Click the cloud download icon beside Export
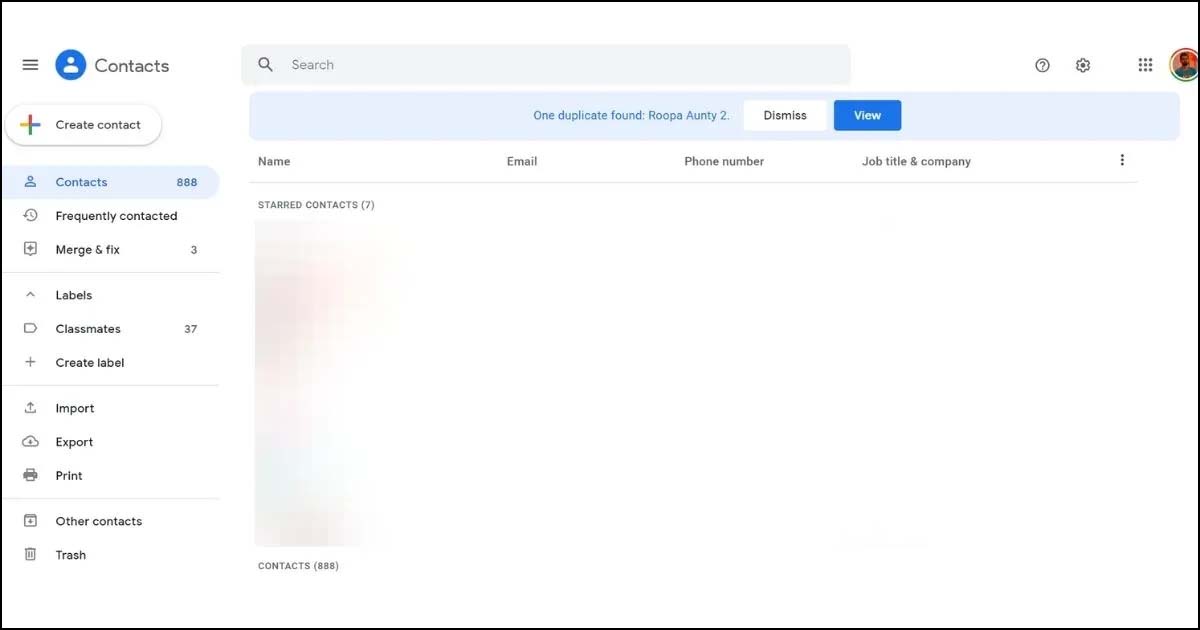Image resolution: width=1200 pixels, height=630 pixels. pos(30,442)
